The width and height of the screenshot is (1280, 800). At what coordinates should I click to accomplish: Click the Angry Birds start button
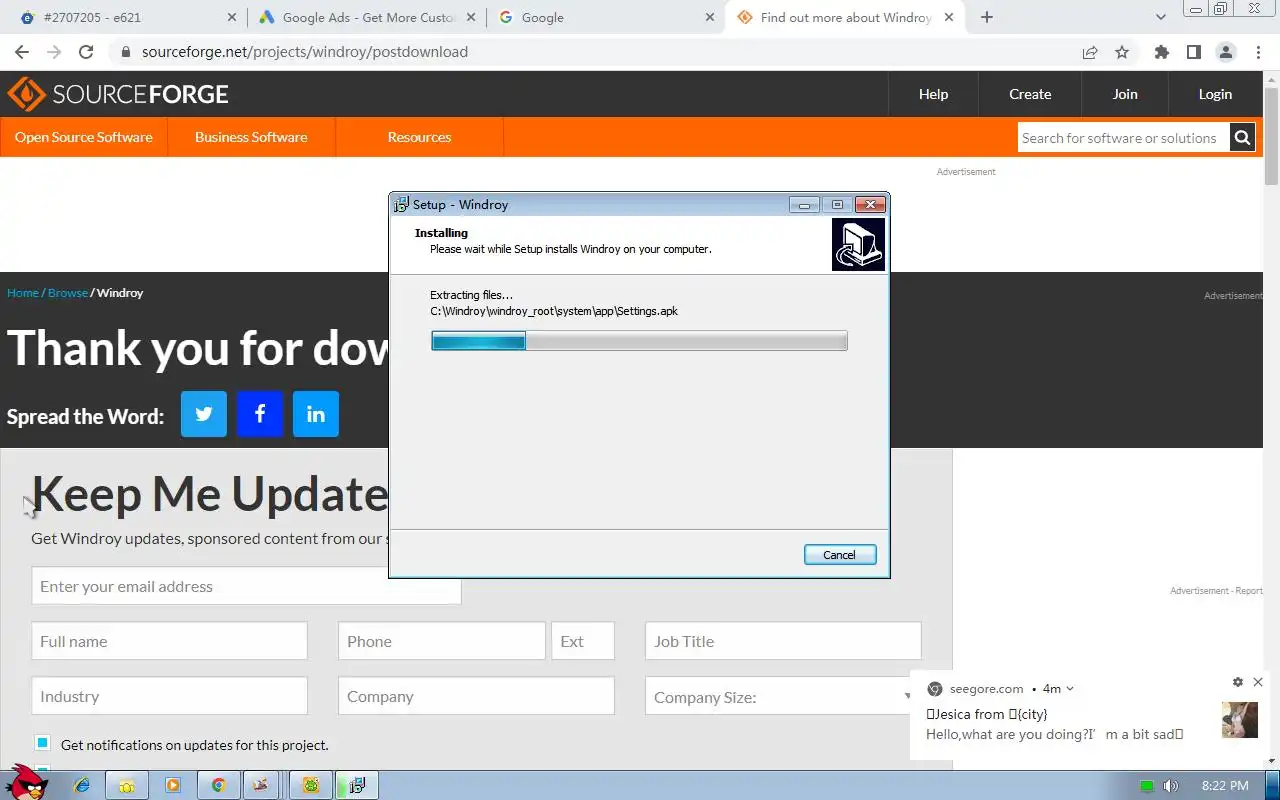(x=25, y=782)
